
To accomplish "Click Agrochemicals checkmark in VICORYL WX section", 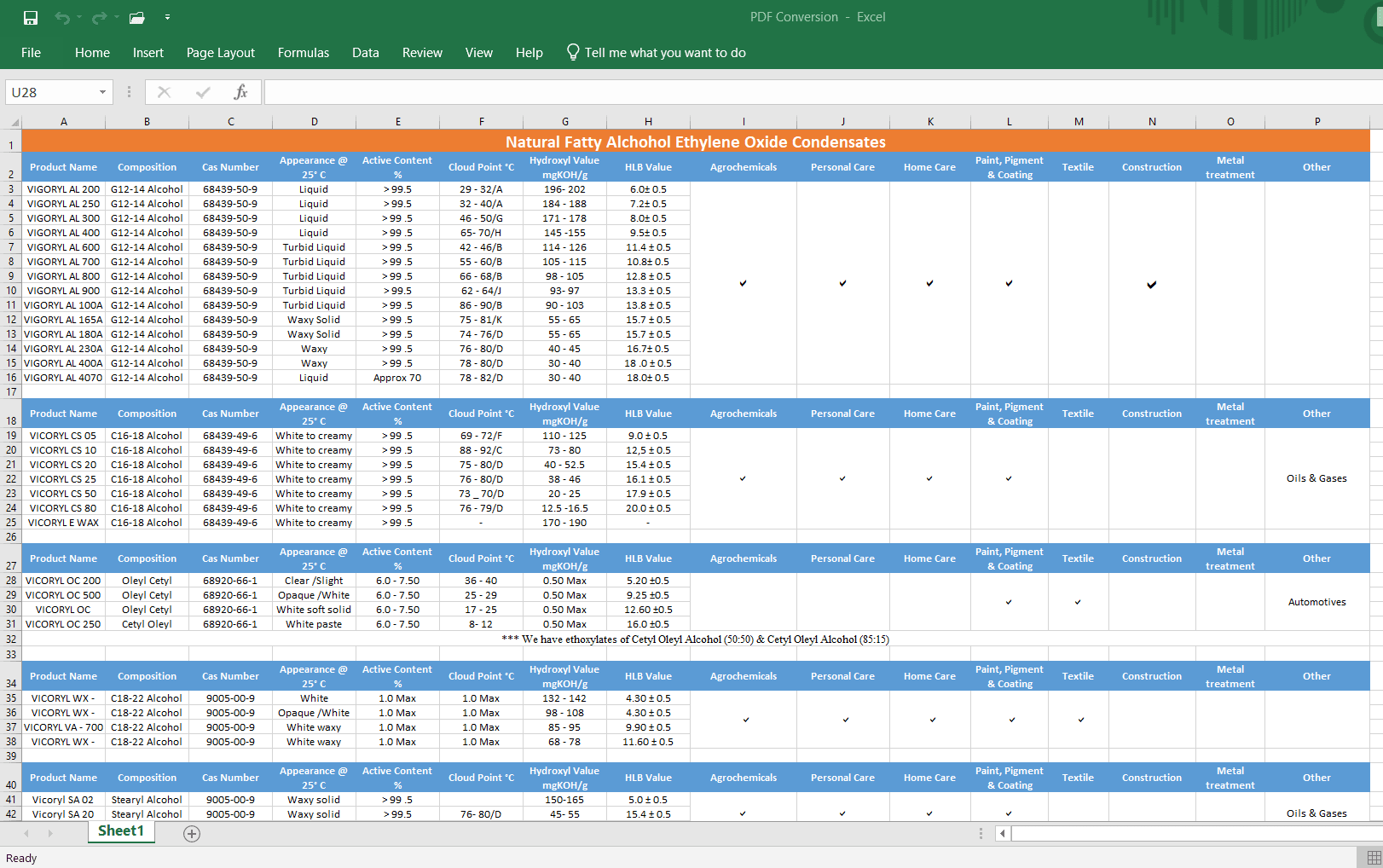I will (x=746, y=720).
